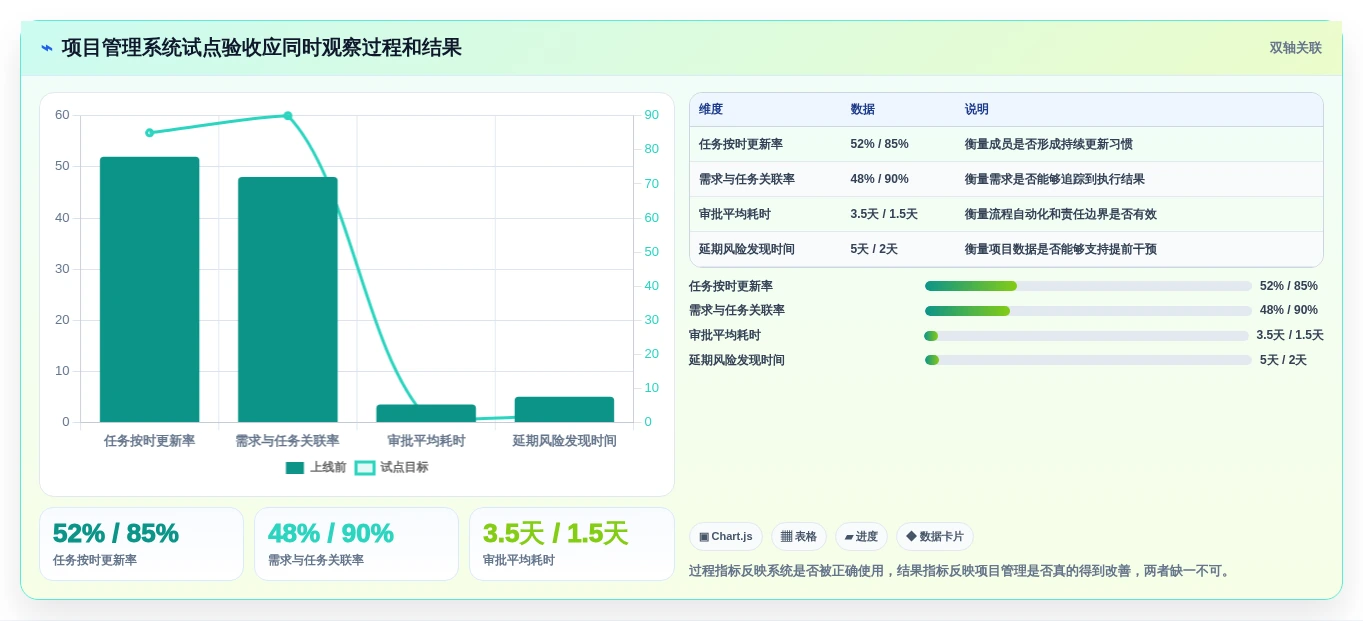
Task: Click the 衡量项目数据是否能够支持提前干预 description
Action: (1061, 249)
